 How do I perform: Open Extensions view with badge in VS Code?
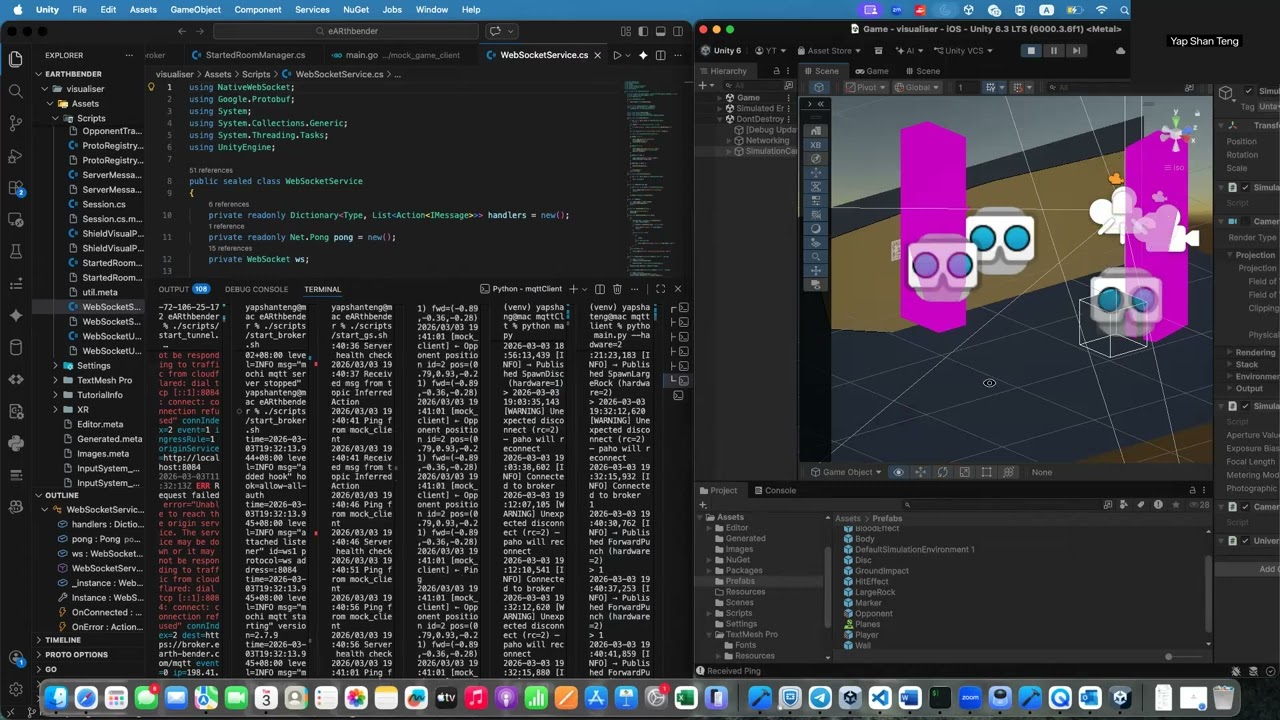[15, 188]
